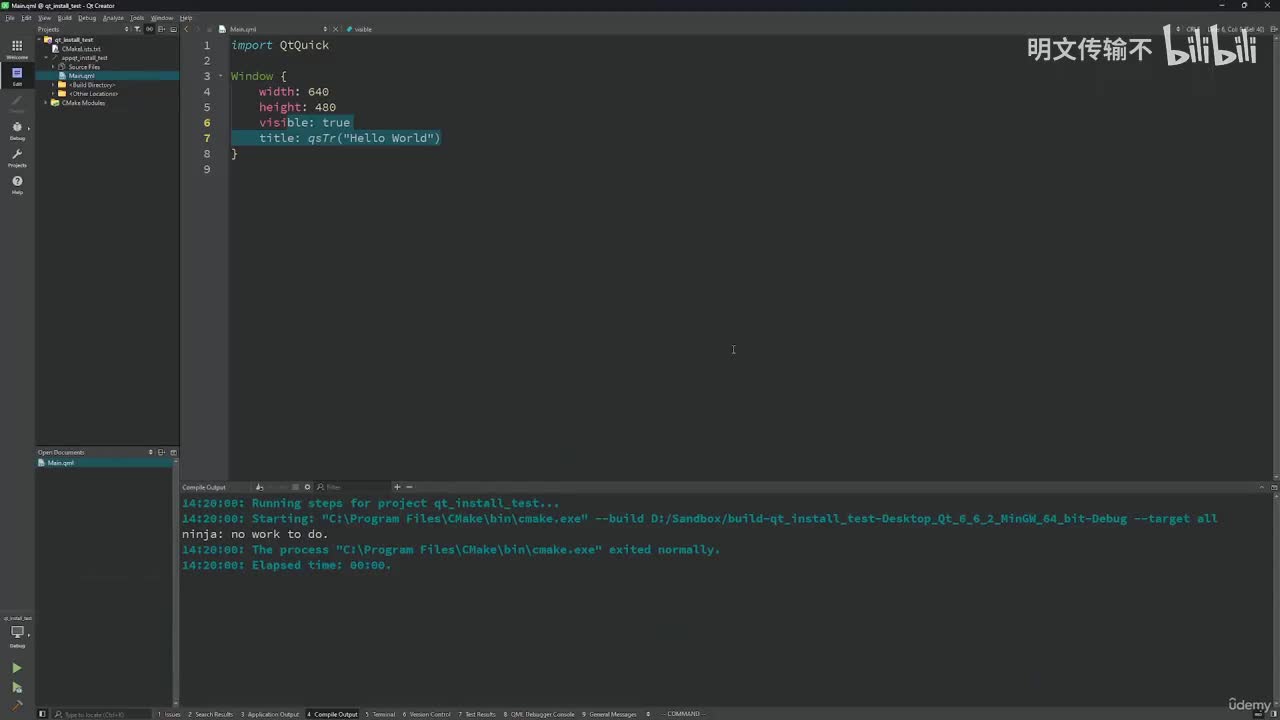
Task: Open the View menu
Action: pos(44,18)
